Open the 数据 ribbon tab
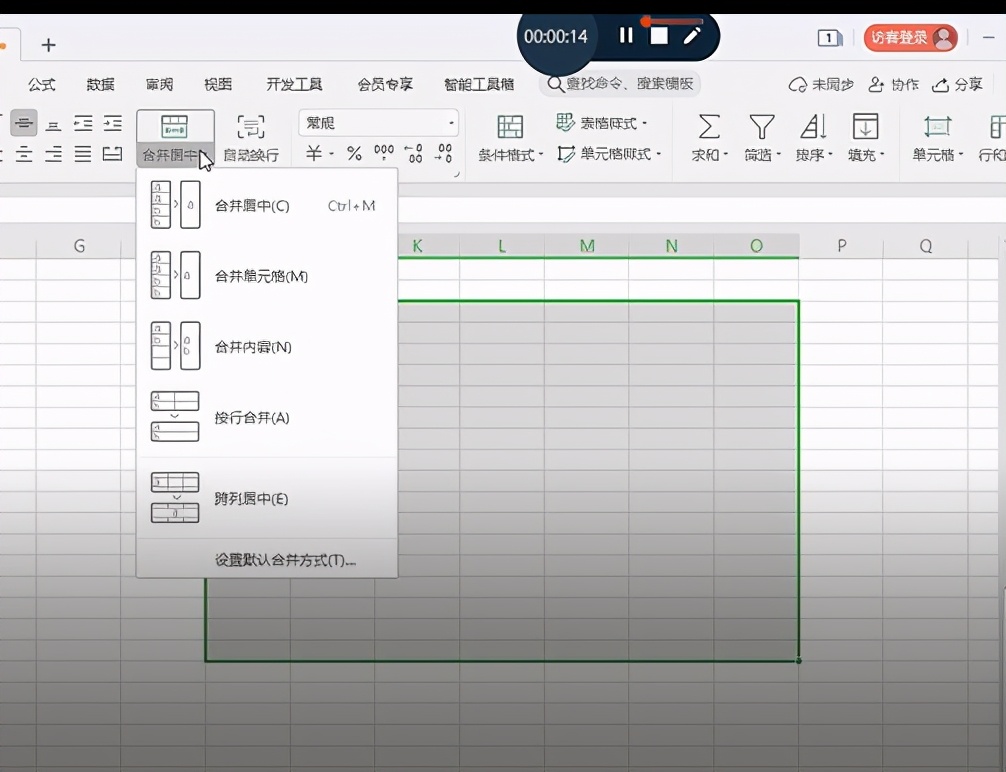The image size is (1006, 772). pos(100,84)
